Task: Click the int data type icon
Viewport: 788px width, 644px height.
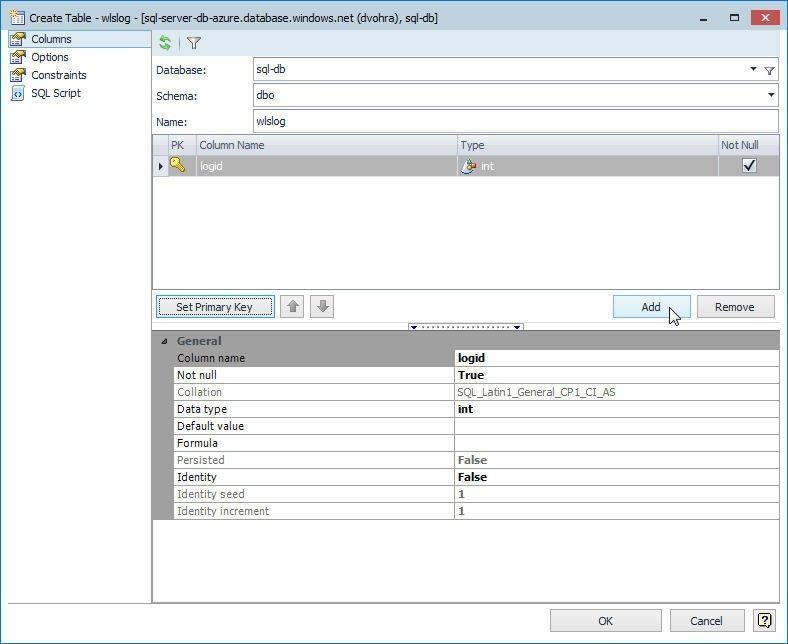Action: coord(468,166)
